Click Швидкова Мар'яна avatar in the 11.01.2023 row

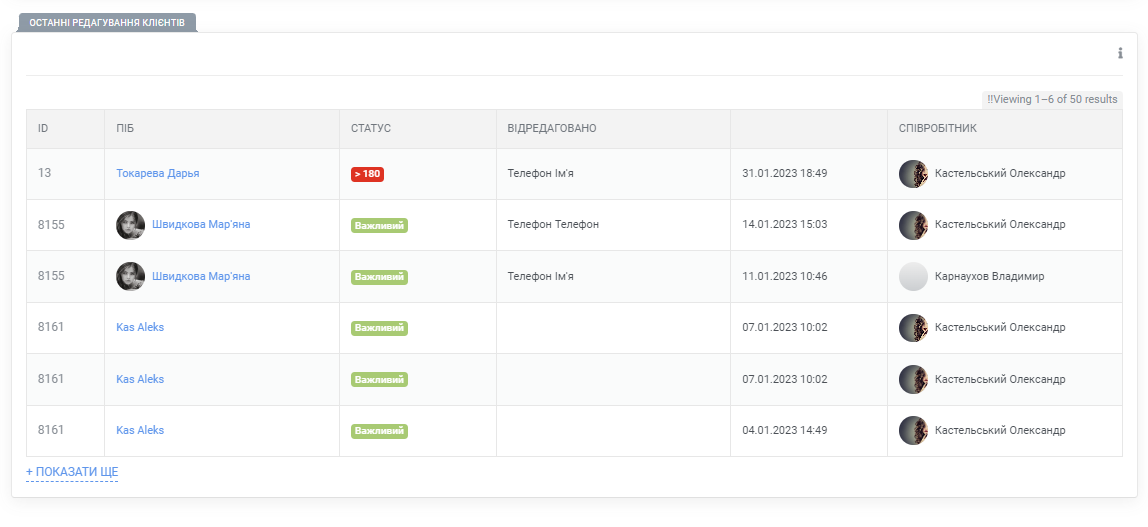click(x=130, y=277)
